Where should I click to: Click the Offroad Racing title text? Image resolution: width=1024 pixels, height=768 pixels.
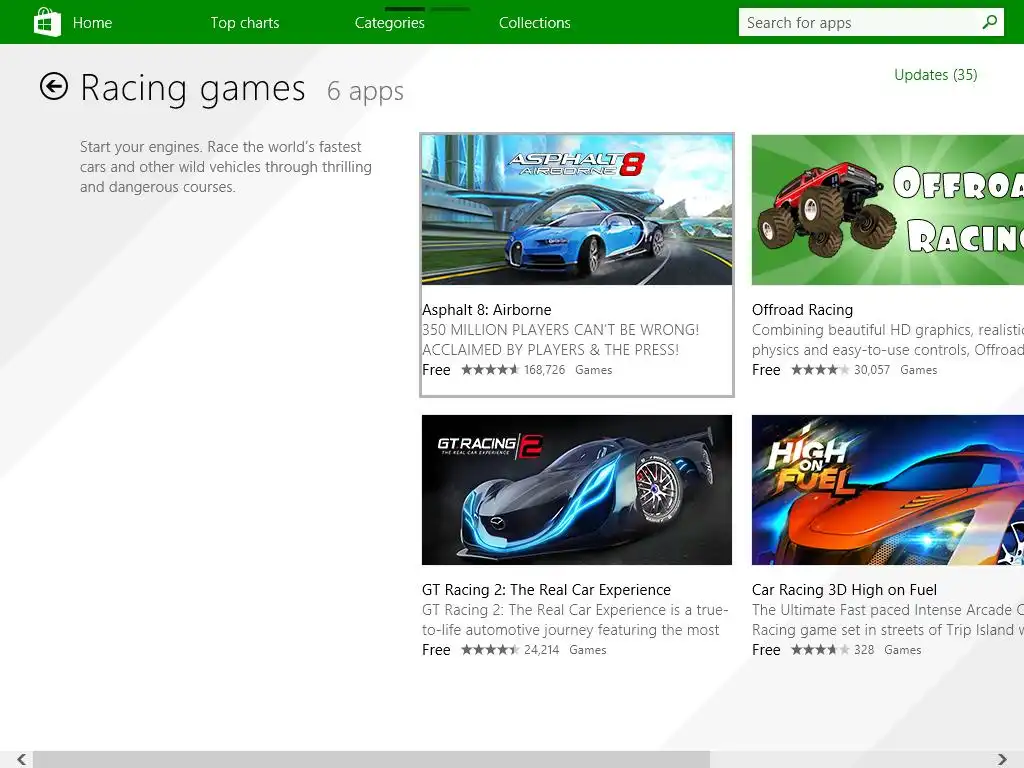(802, 310)
